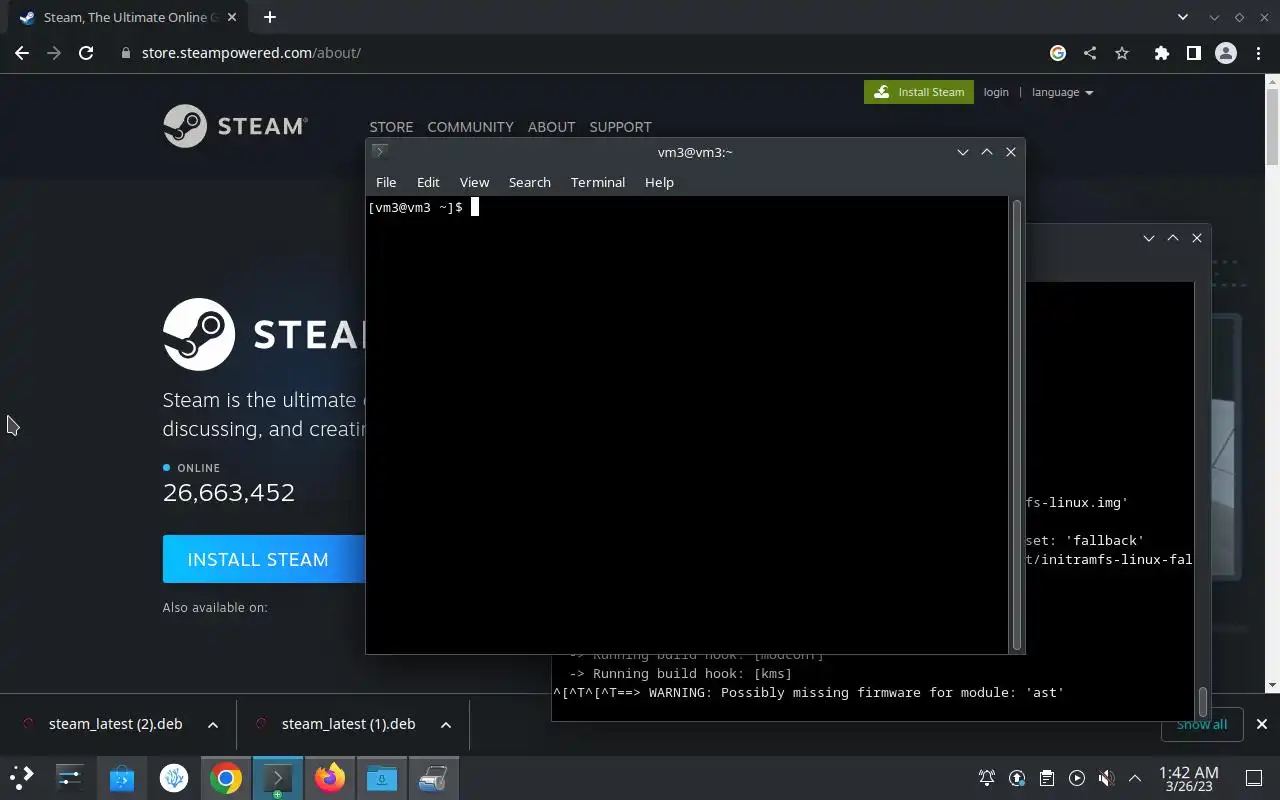
Task: Expand the language dropdown
Action: point(1062,92)
